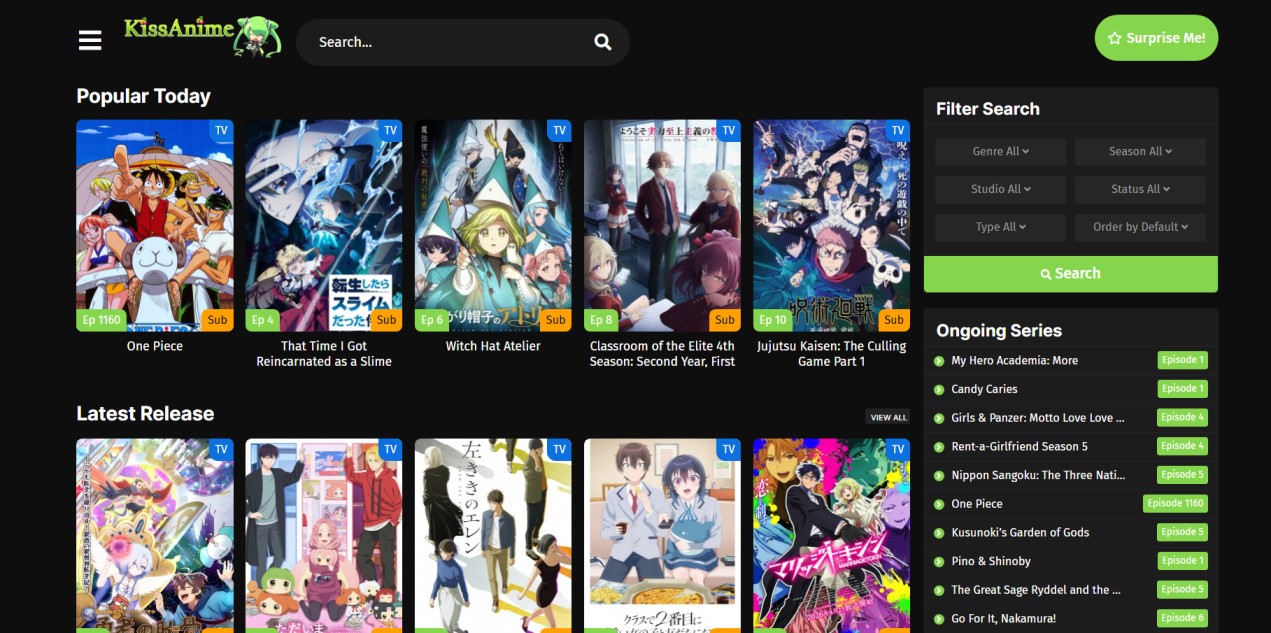Screen dimensions: 1271x633
Task: Click play icon beside Pino & Shinoby
Action: pyautogui.click(x=939, y=562)
